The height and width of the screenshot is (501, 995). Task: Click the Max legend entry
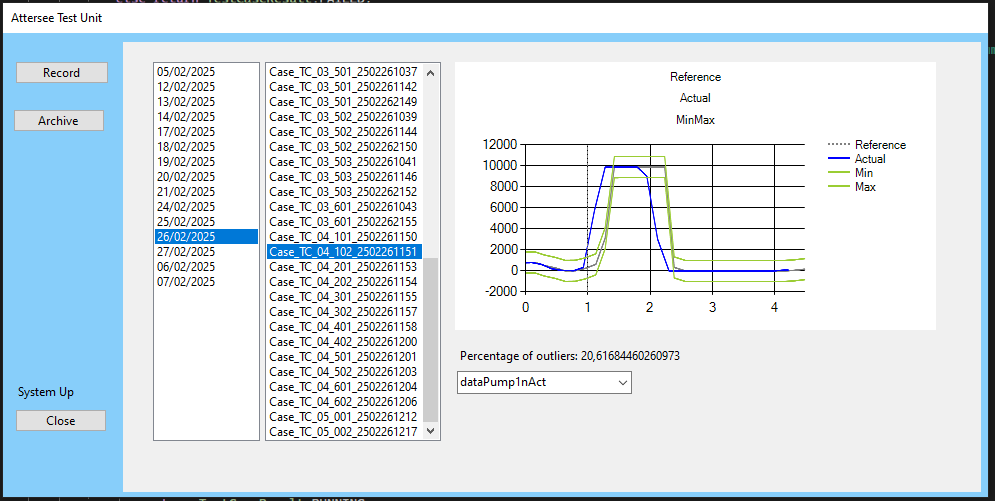click(x=852, y=187)
